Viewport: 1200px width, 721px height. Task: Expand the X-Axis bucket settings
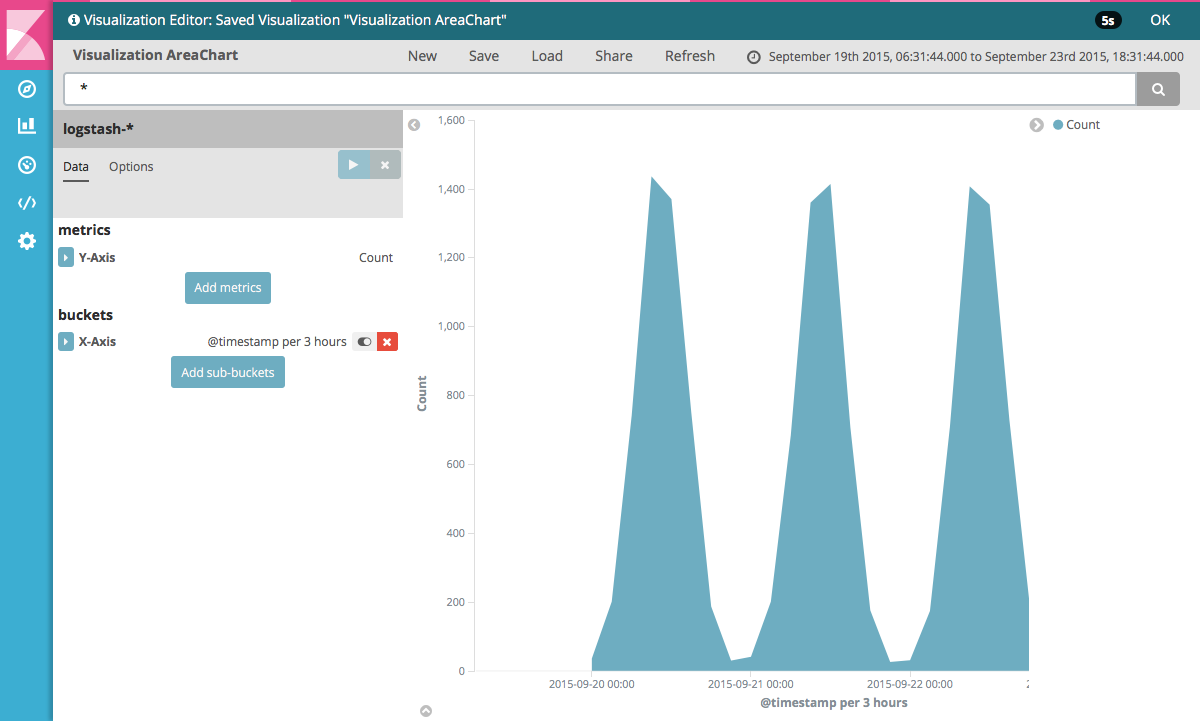click(x=66, y=342)
